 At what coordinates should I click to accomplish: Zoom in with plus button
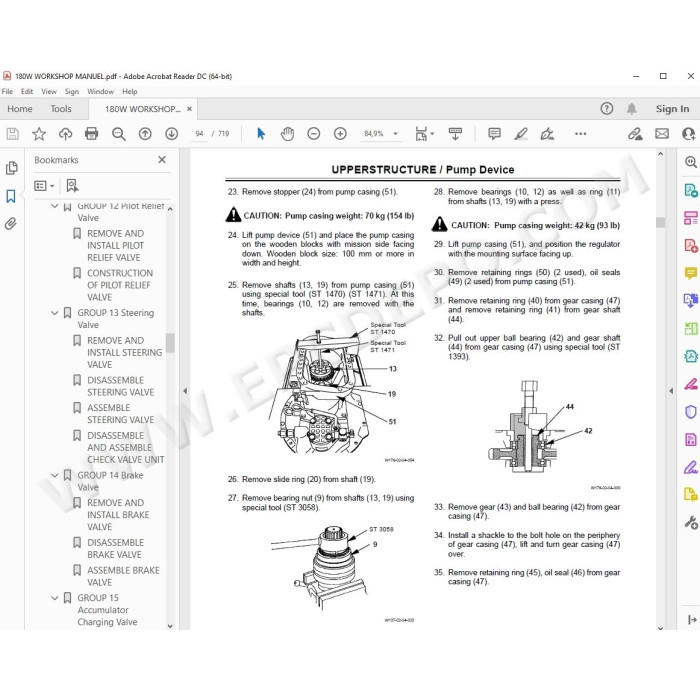pyautogui.click(x=340, y=133)
